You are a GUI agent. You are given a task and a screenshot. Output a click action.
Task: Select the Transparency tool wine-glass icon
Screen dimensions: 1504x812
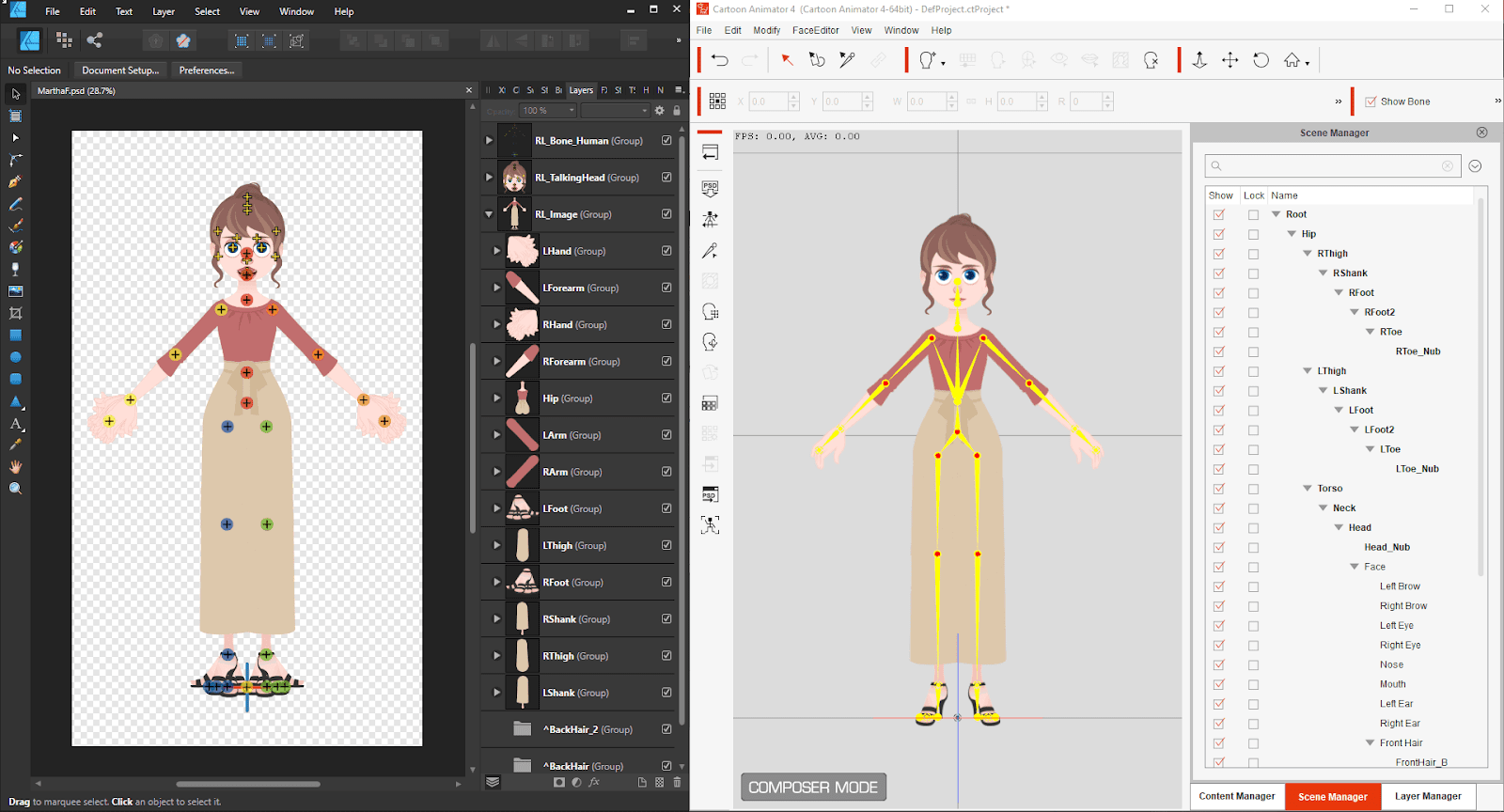pyautogui.click(x=16, y=270)
